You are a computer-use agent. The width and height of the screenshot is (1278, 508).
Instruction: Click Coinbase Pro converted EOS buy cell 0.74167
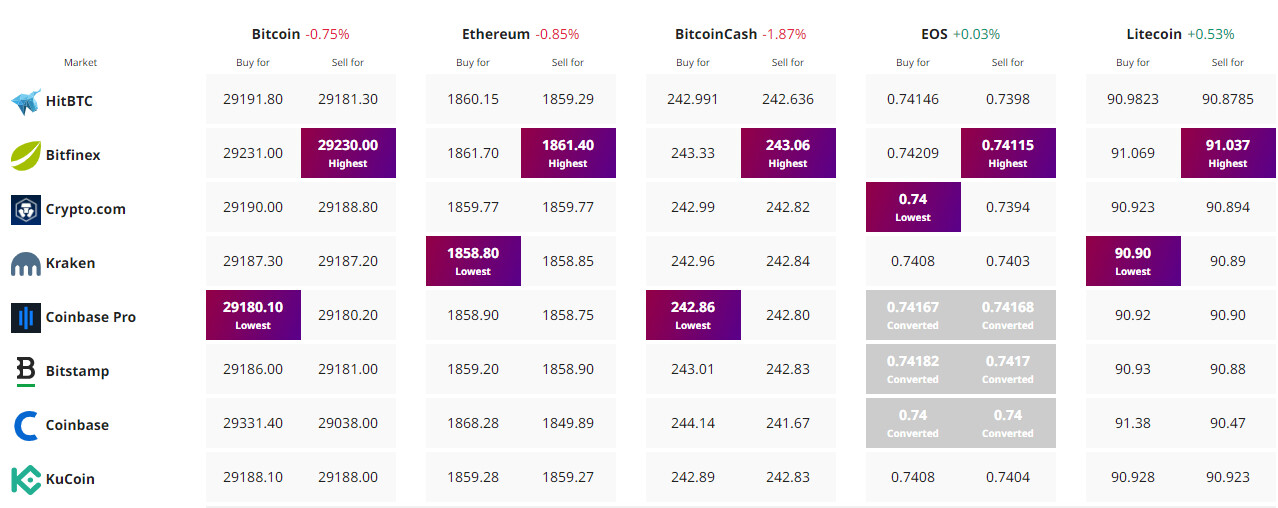point(913,314)
